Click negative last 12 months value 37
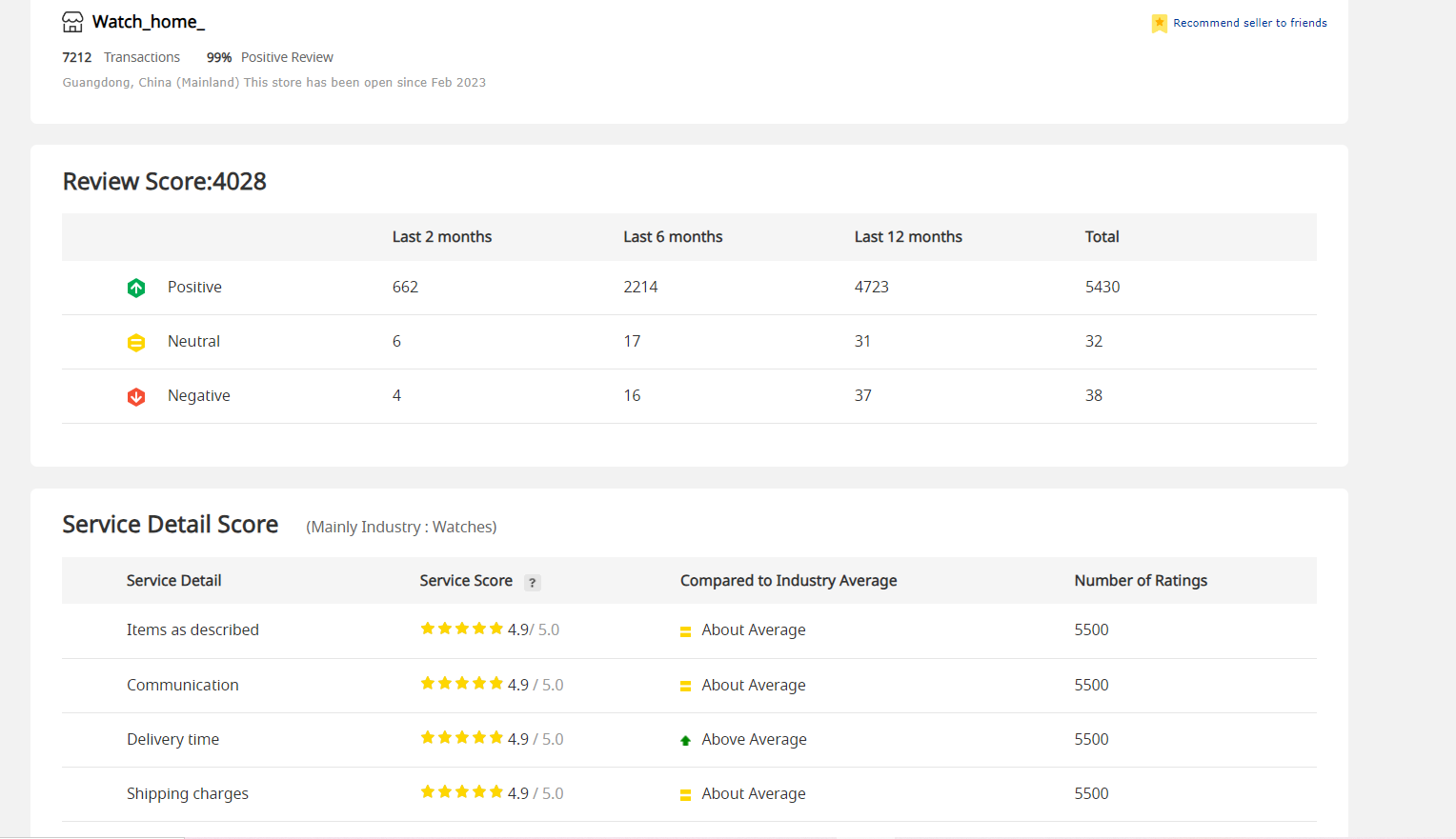 click(862, 396)
